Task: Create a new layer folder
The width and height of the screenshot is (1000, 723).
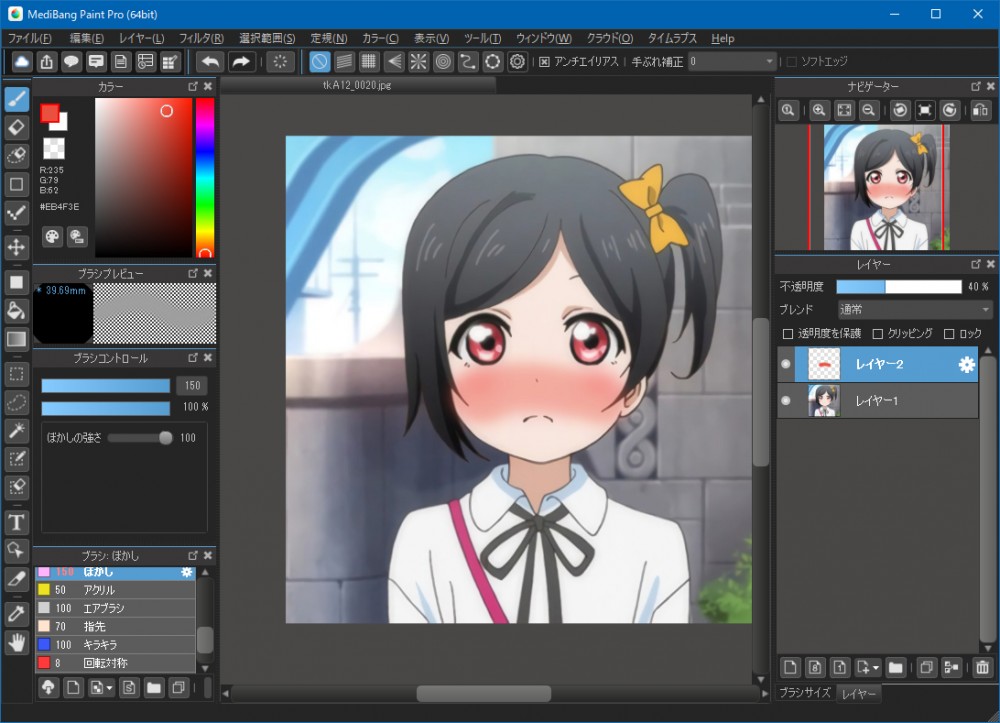Action: 896,668
